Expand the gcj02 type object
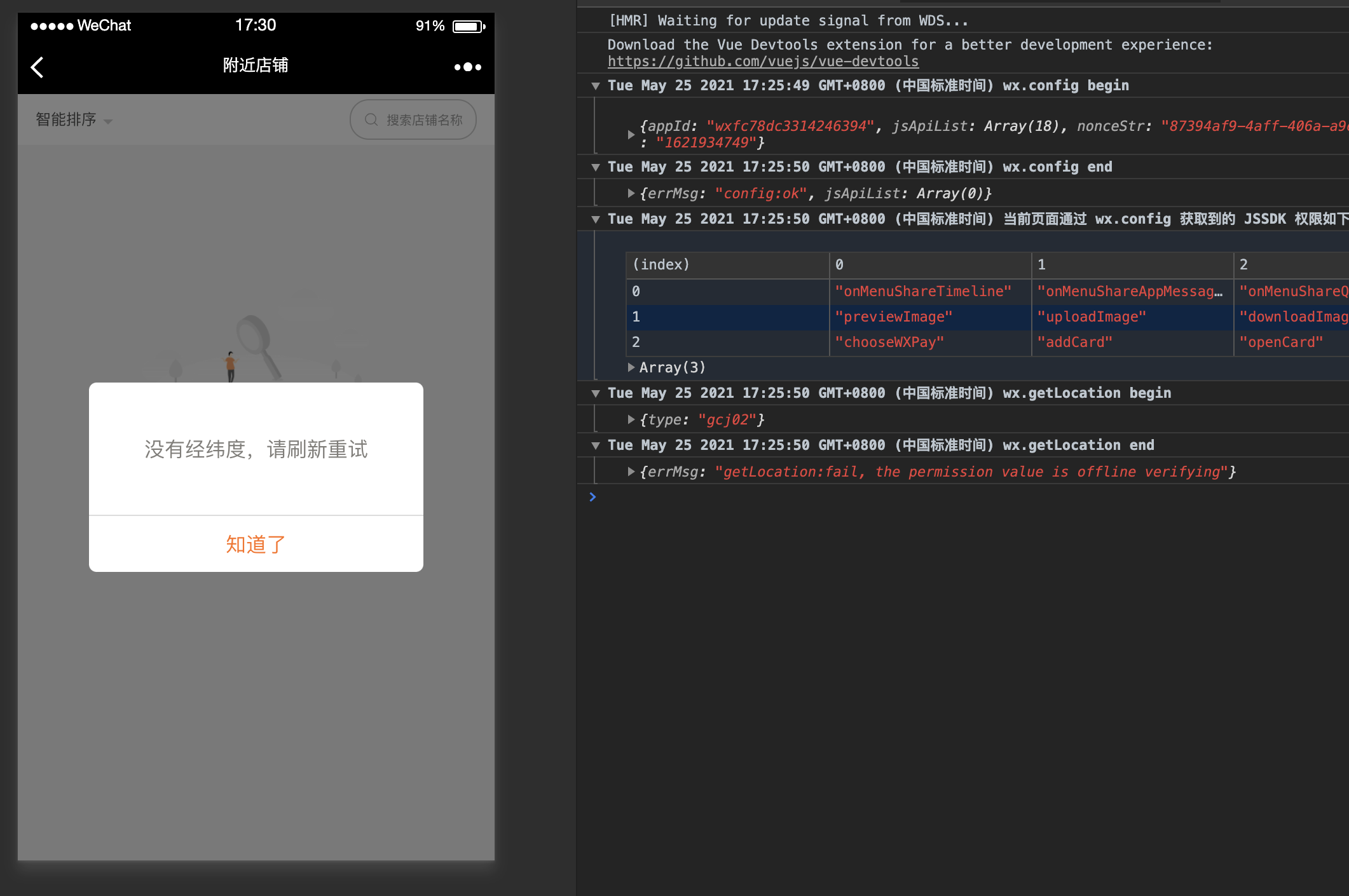 pos(631,419)
